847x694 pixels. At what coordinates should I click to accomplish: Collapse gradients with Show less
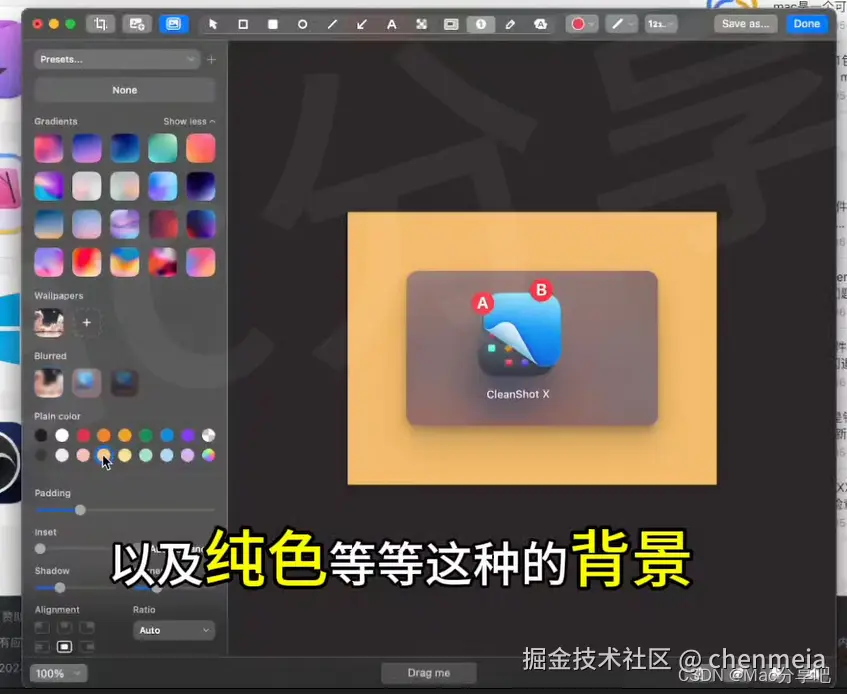[x=189, y=120]
